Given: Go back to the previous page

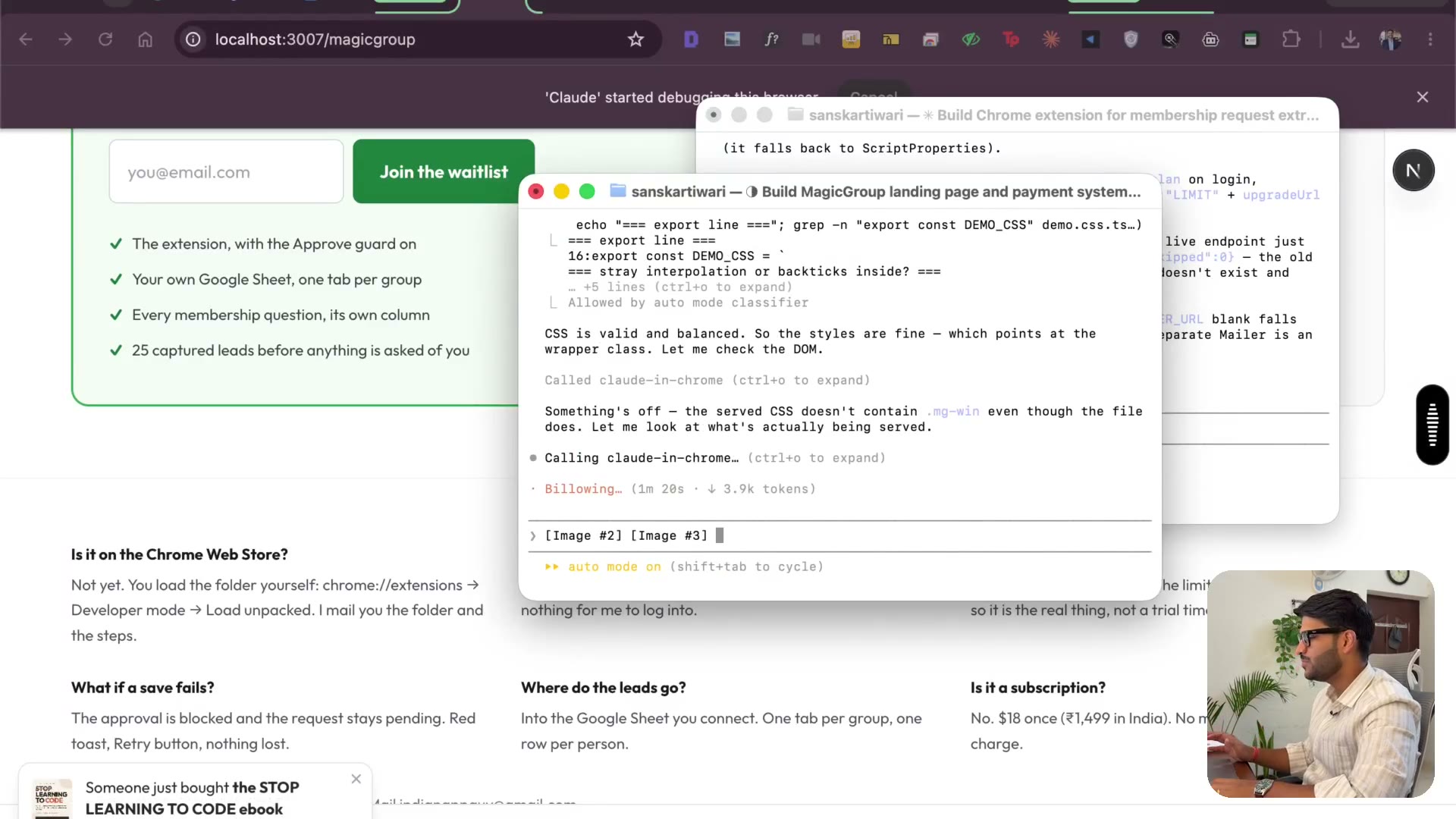Looking at the screenshot, I should point(26,39).
